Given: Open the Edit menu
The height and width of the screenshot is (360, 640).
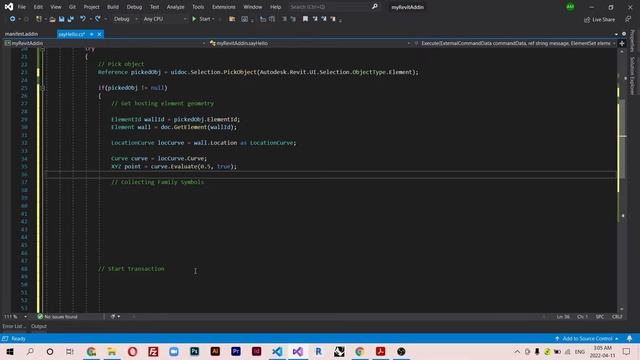Looking at the screenshot, I should click(38, 7).
